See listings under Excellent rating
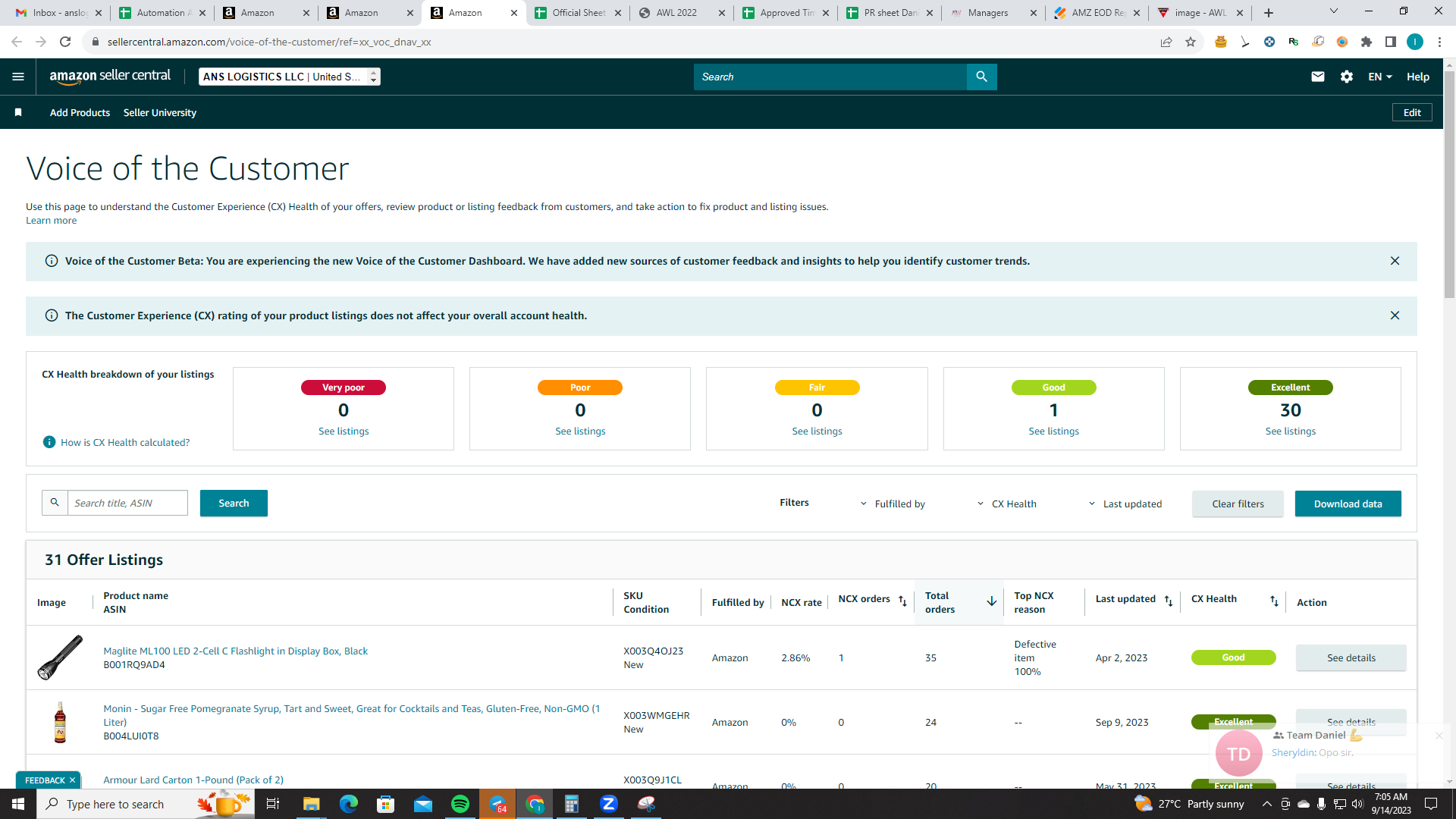 click(1290, 431)
